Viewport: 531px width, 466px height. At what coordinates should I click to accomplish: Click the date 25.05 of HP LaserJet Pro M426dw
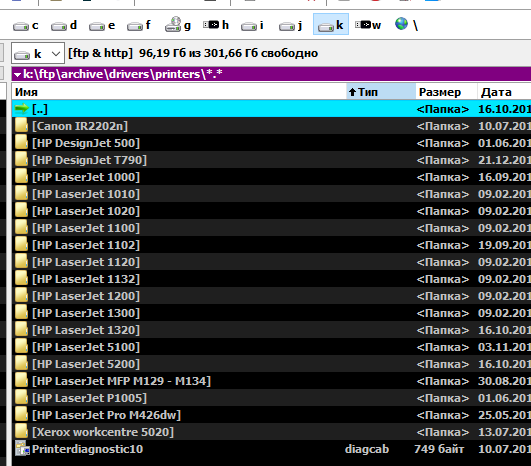point(504,415)
